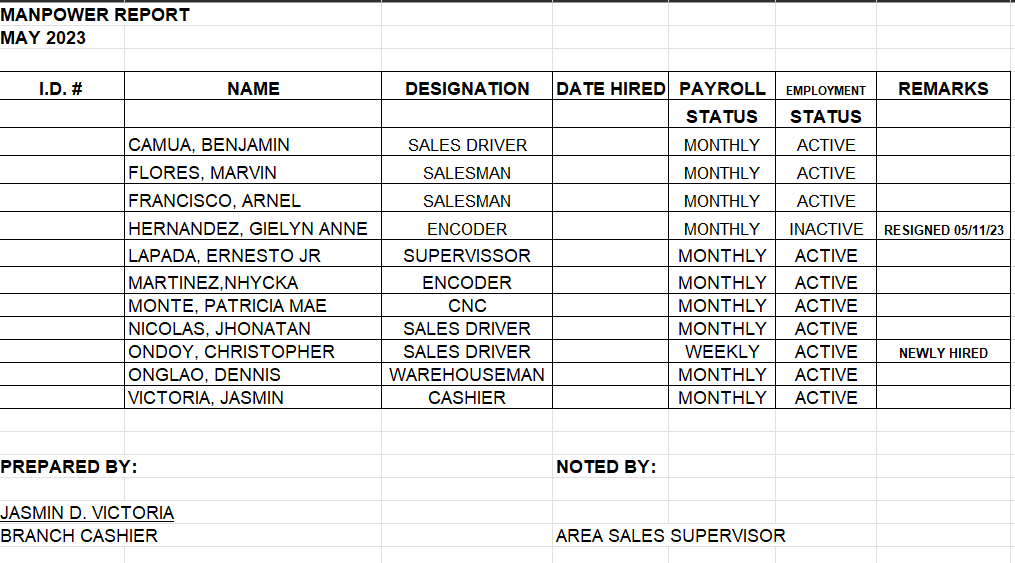
Task: Select the PREPARED BY: label cell
Action: tap(69, 467)
